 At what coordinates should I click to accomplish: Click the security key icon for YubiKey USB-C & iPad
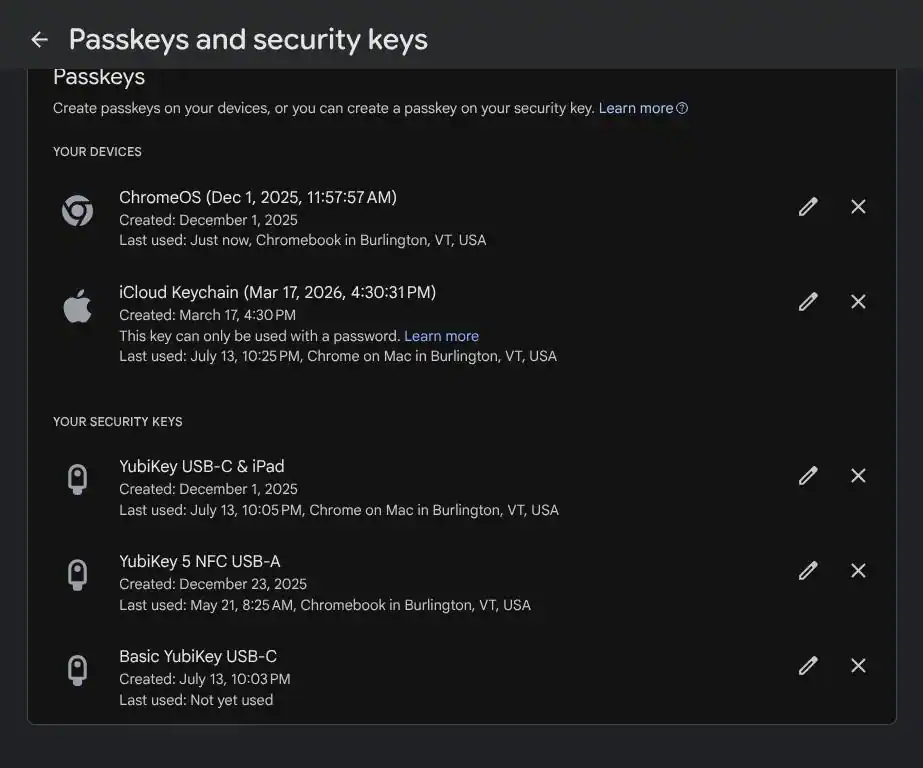pyautogui.click(x=78, y=479)
